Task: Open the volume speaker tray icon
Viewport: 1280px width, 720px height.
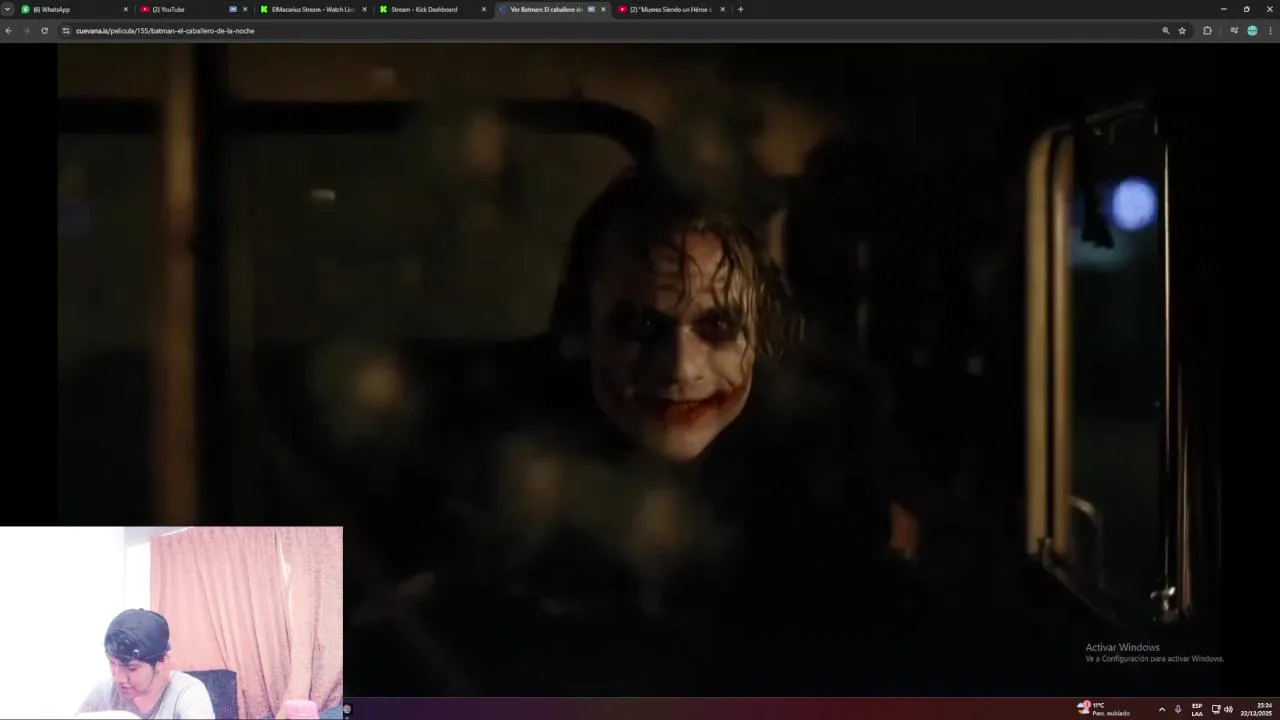Action: click(x=1228, y=709)
